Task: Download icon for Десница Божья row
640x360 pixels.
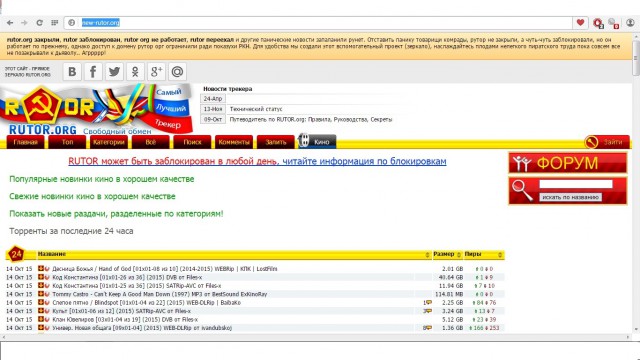Action: pos(41,269)
